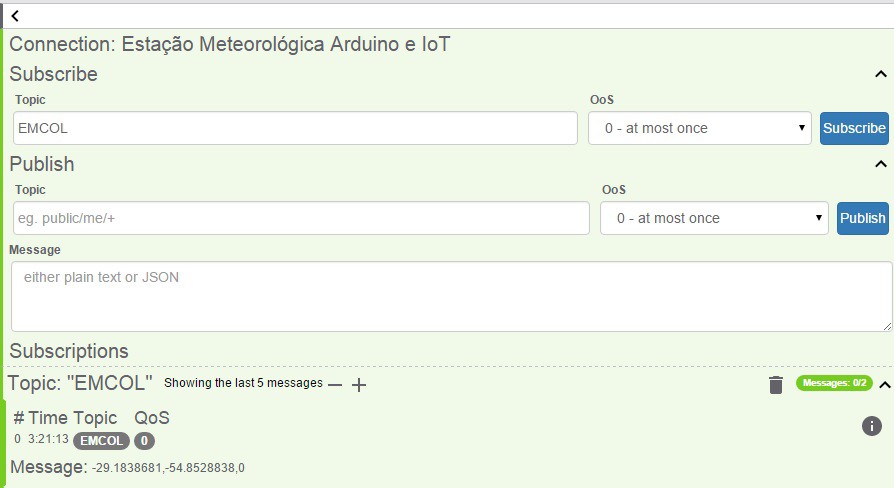The image size is (894, 488).
Task: Click the message resize handle corner
Action: (x=888, y=326)
